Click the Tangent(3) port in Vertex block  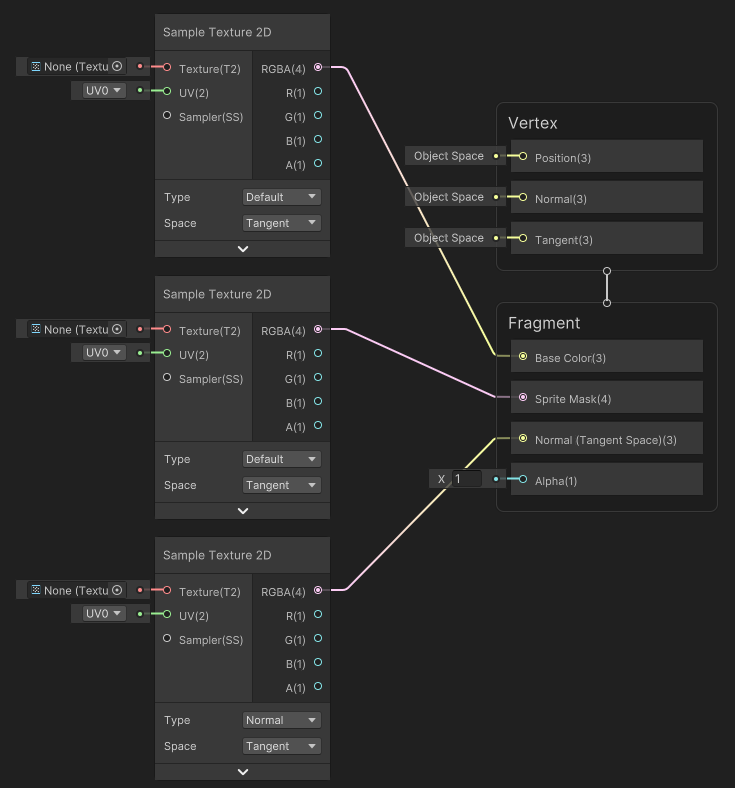523,239
